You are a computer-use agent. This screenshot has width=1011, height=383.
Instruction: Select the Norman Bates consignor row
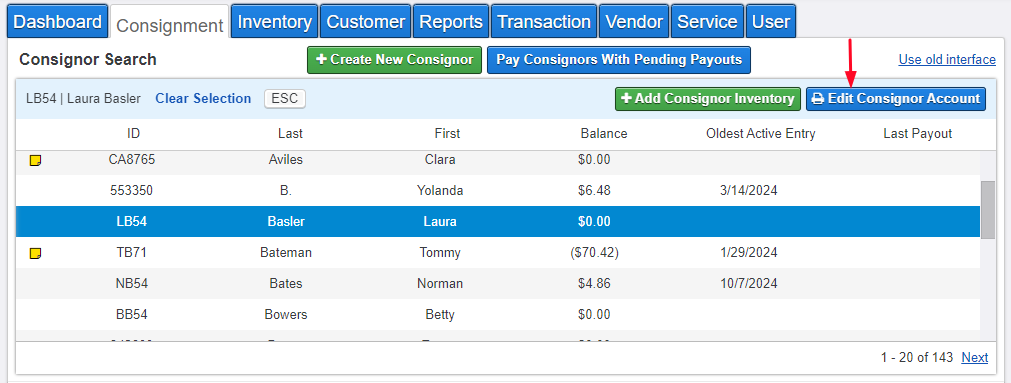point(498,284)
